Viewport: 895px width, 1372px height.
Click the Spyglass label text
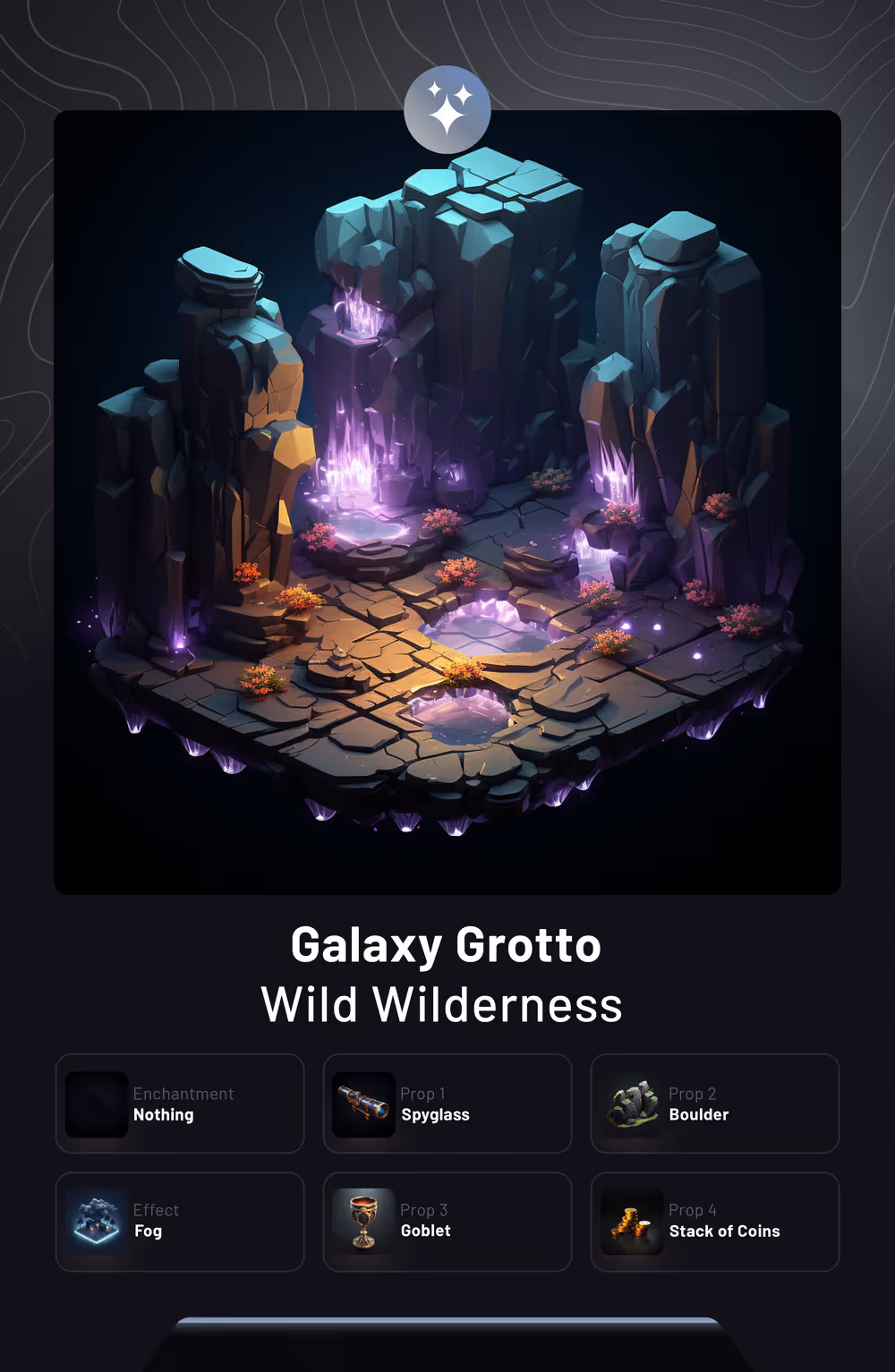[x=435, y=1115]
